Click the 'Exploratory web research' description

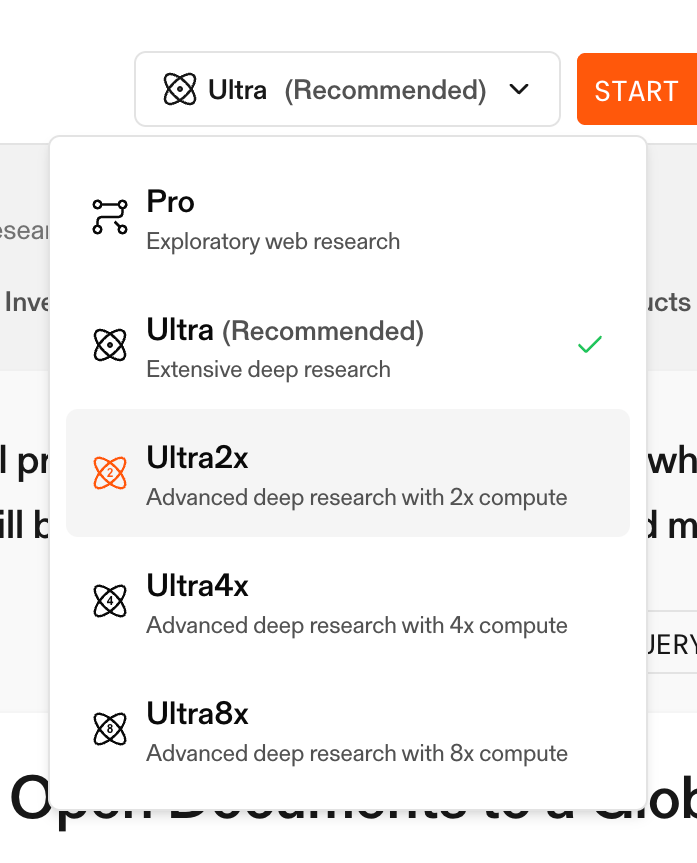pos(273,241)
